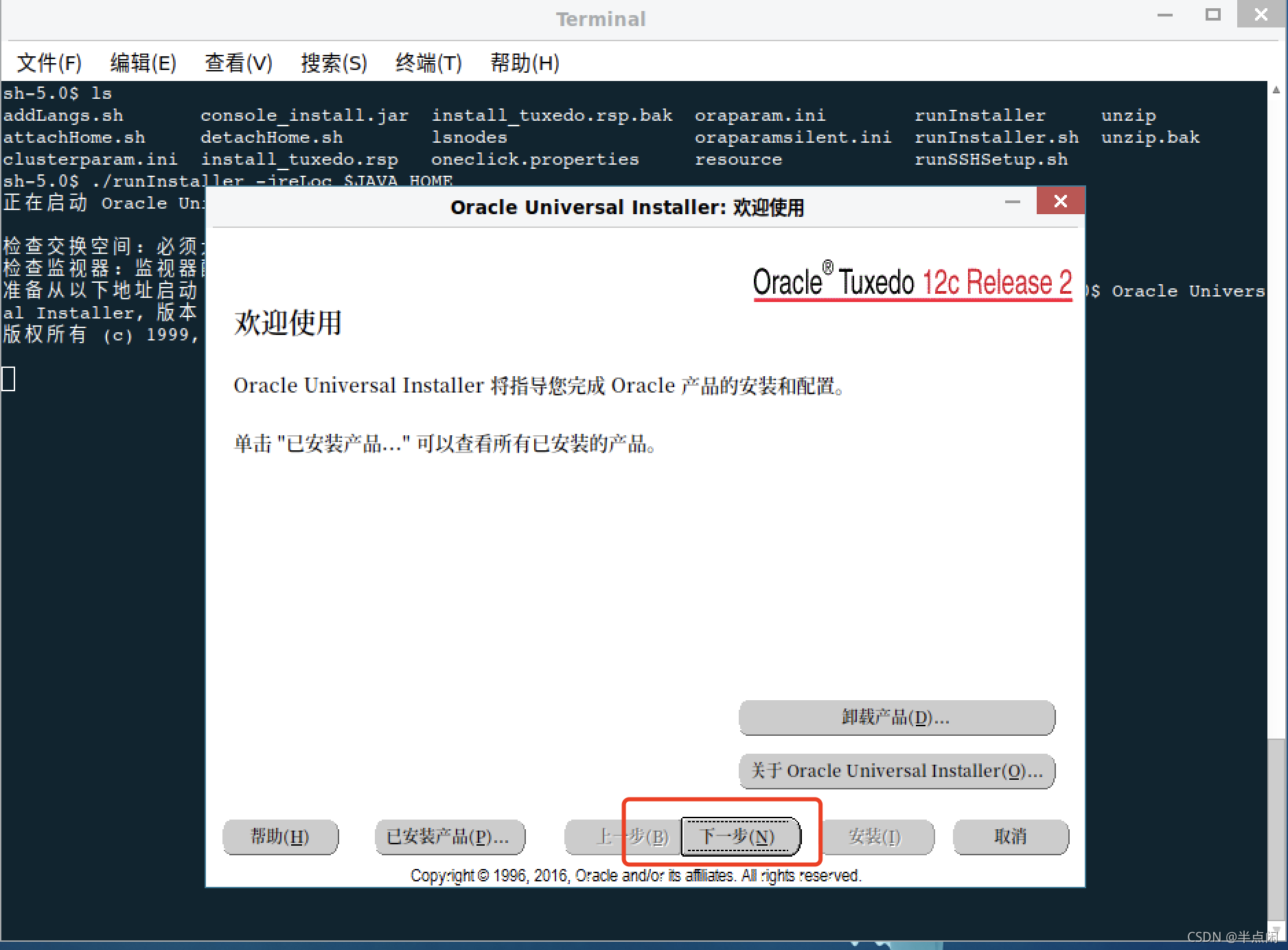
Task: Open 关于 Oracle Universal Installer(O)... dialog
Action: 897,771
